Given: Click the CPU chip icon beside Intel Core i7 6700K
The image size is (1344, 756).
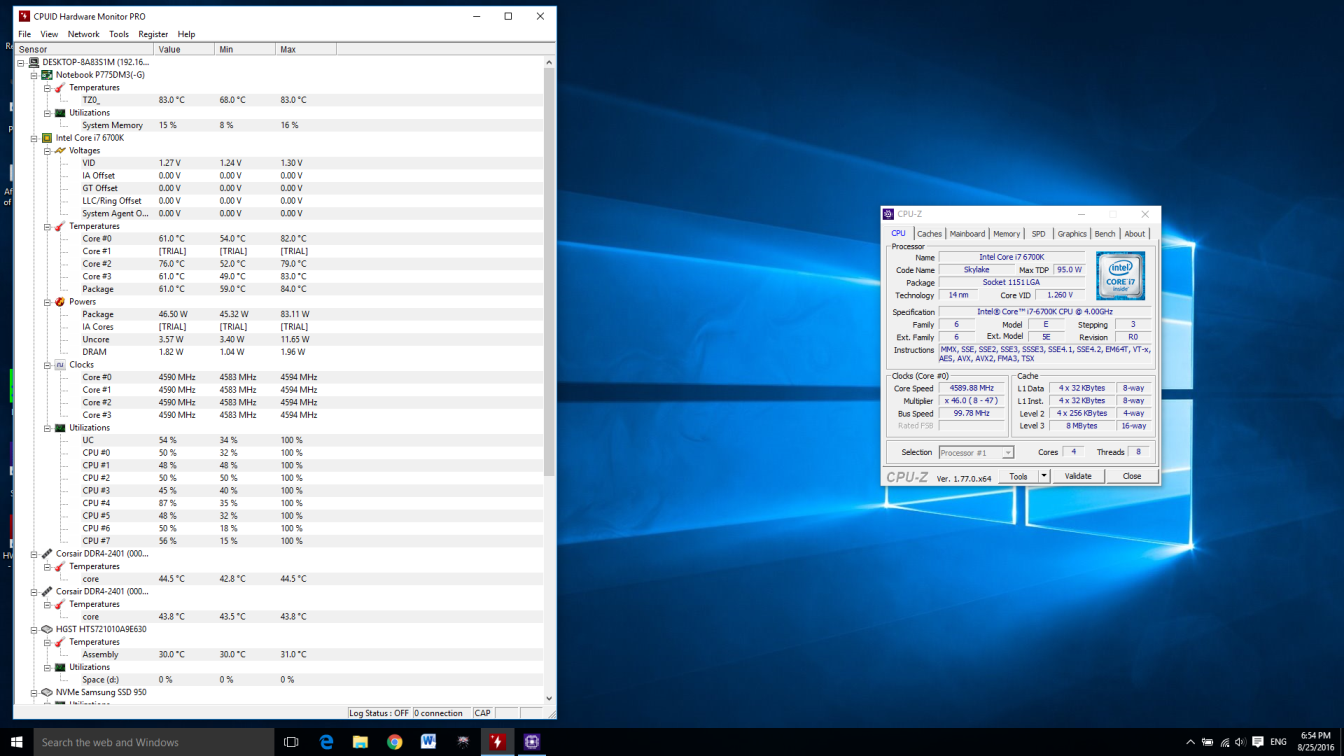Looking at the screenshot, I should (x=46, y=138).
